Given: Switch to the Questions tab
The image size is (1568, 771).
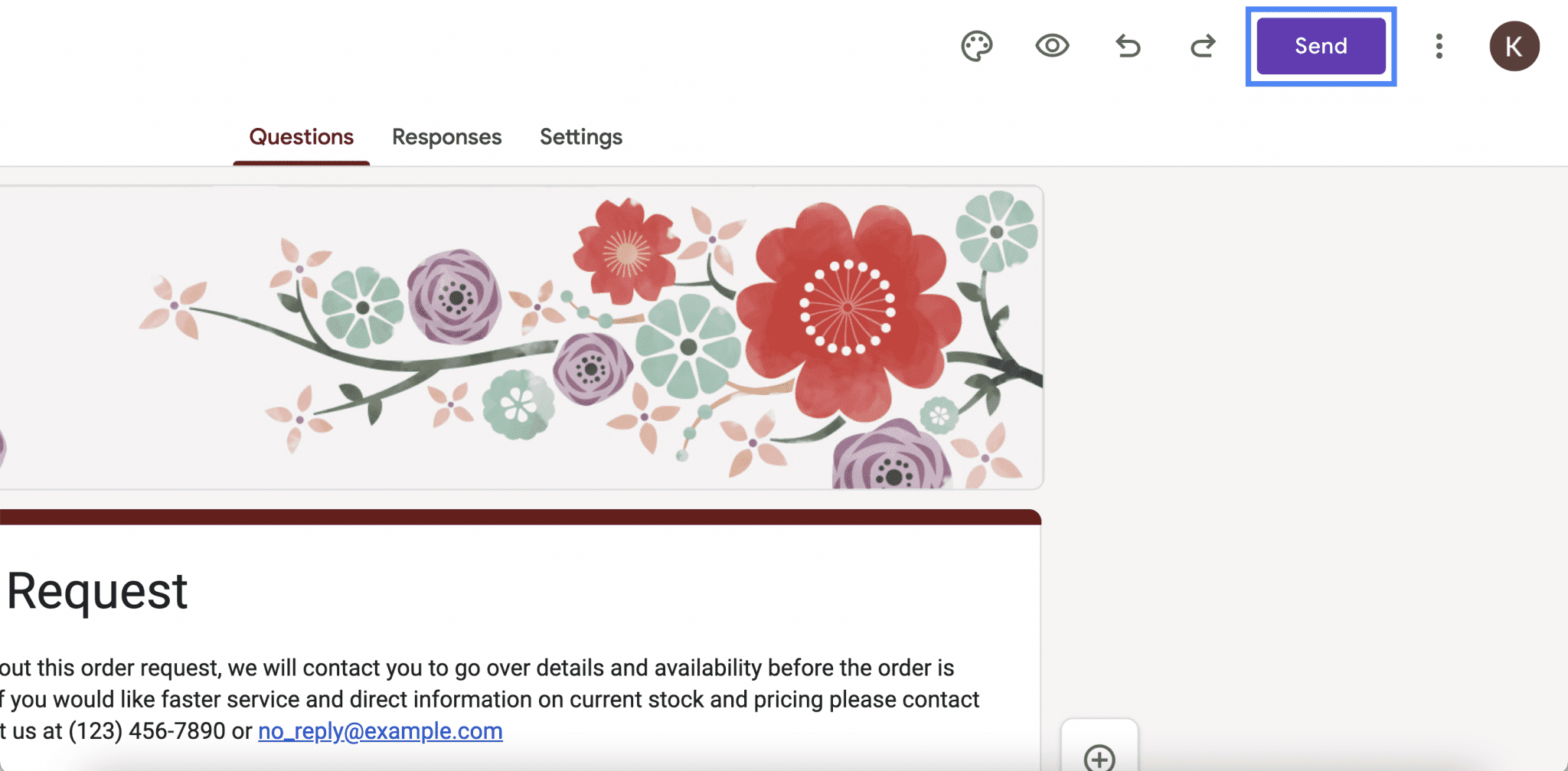Looking at the screenshot, I should (301, 137).
